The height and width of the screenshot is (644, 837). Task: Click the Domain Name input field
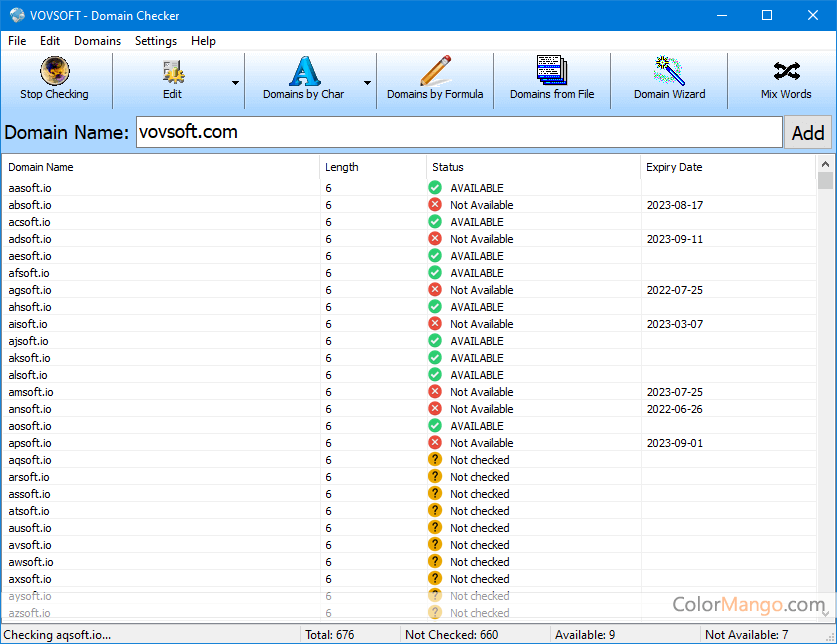click(x=459, y=132)
